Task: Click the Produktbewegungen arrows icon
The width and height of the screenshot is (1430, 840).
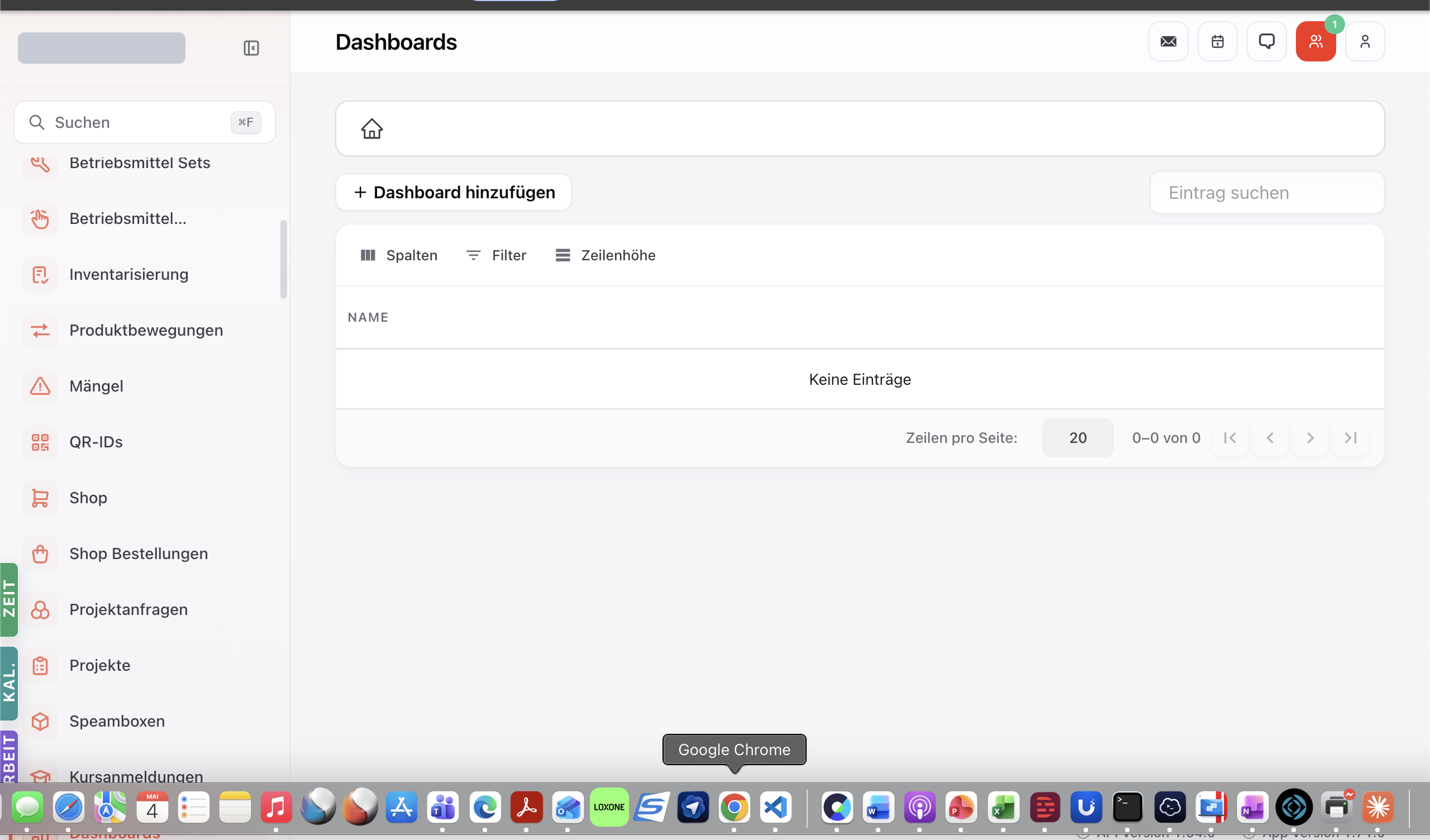Action: click(x=40, y=330)
